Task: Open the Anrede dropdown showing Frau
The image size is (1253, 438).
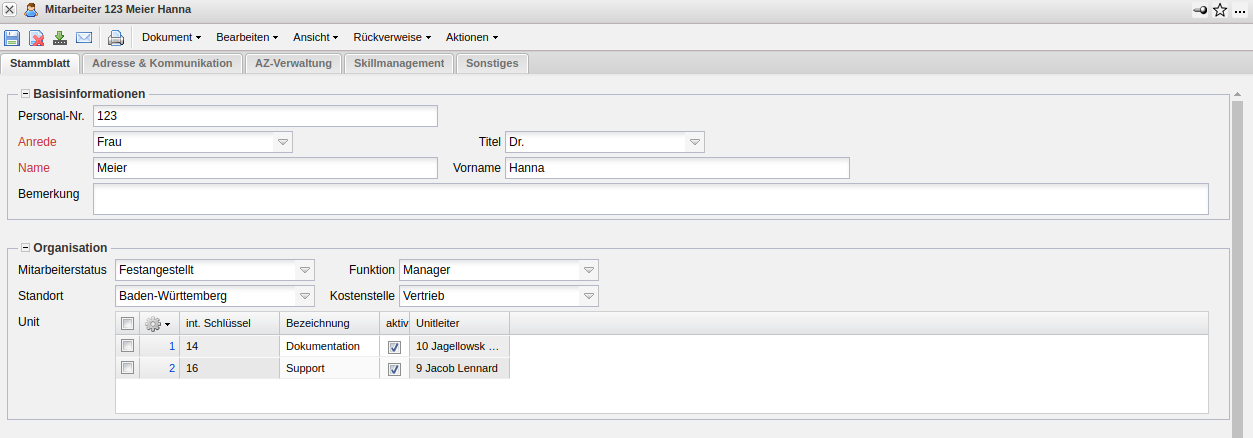Action: pyautogui.click(x=283, y=143)
